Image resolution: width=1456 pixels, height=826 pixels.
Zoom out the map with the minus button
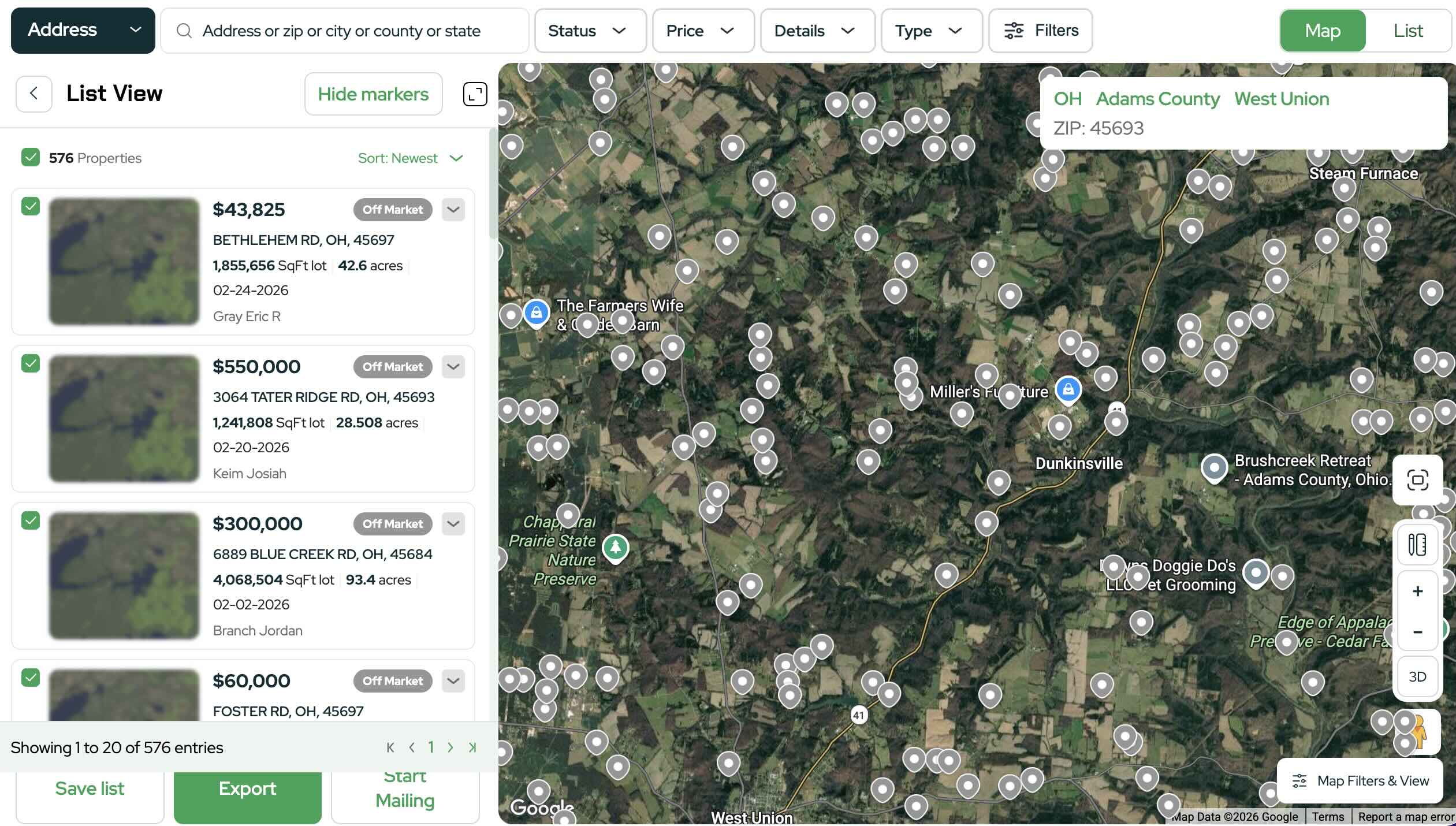(1417, 632)
